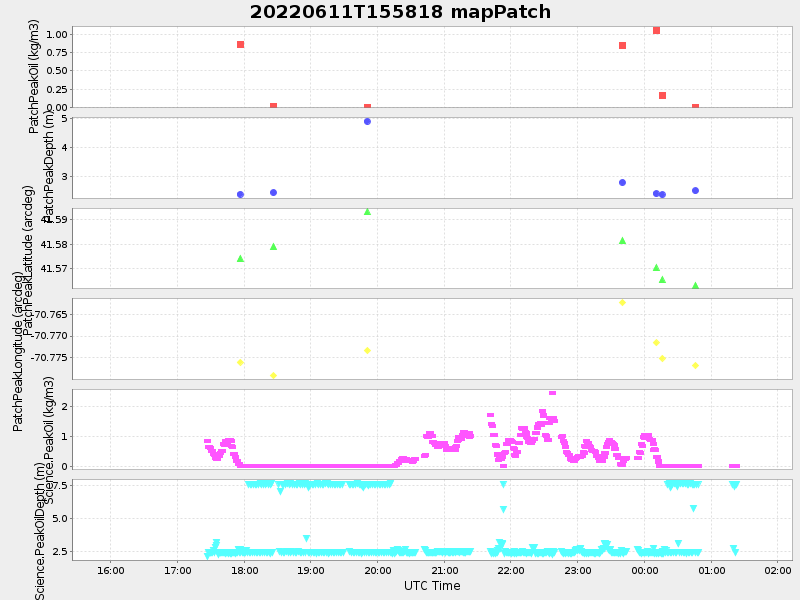Click the -70.770 longitude tick label
Viewport: 800px width, 600px height.
49,336
